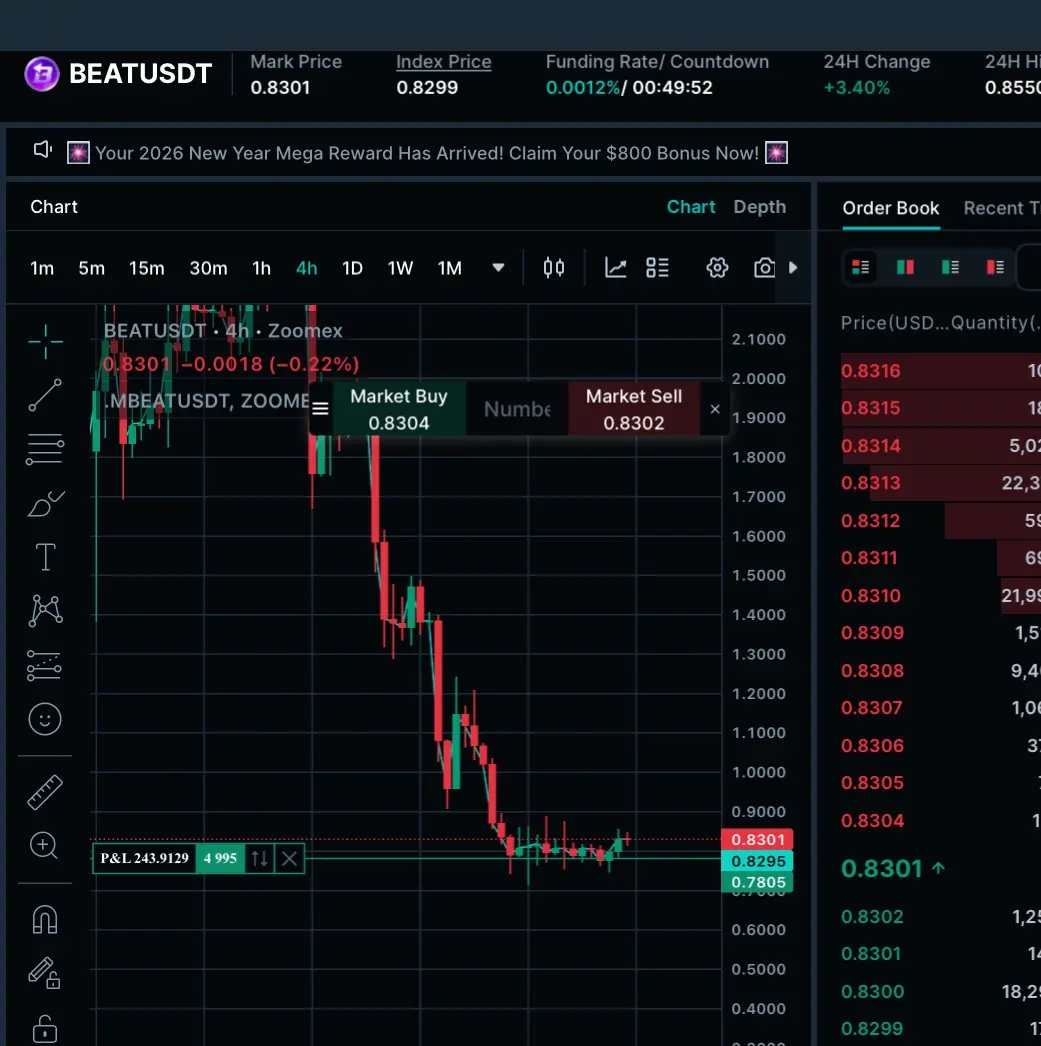This screenshot has height=1046, width=1041.
Task: Activate the zoom in tool
Action: [x=44, y=845]
